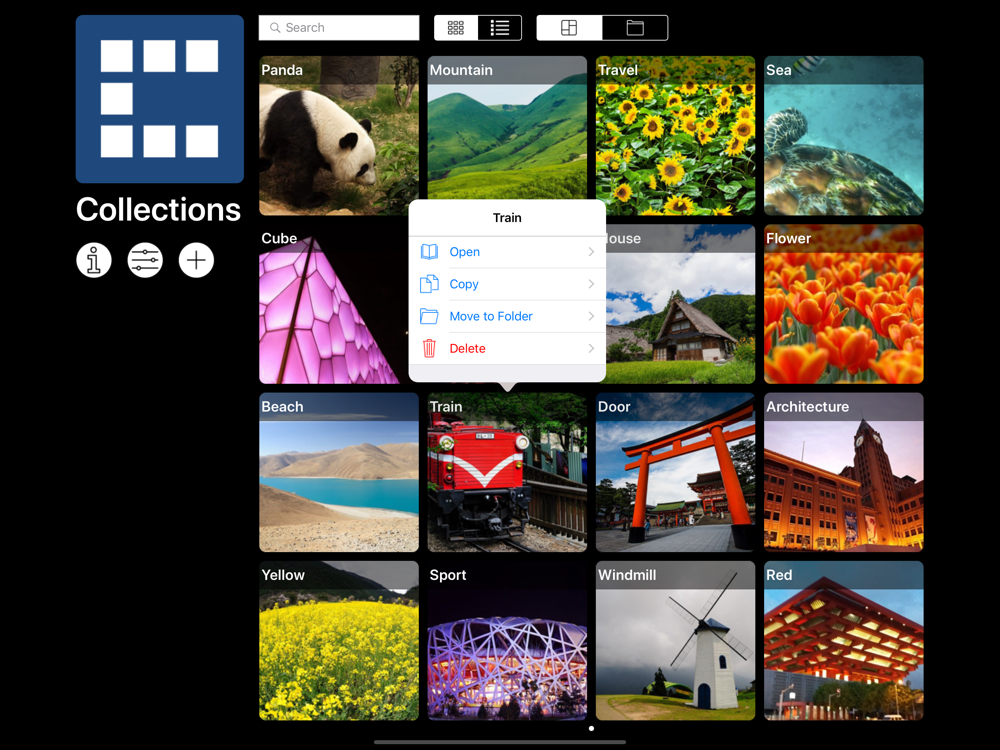Choose Open in Train menu
1000x750 pixels.
507,252
